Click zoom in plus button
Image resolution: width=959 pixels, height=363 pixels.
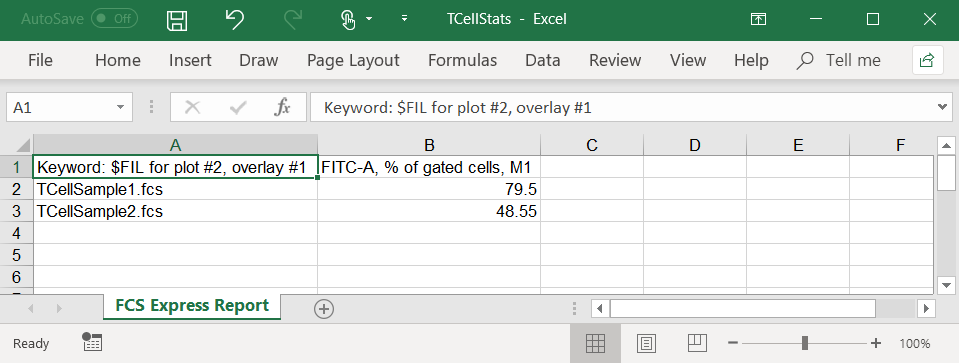pos(876,343)
